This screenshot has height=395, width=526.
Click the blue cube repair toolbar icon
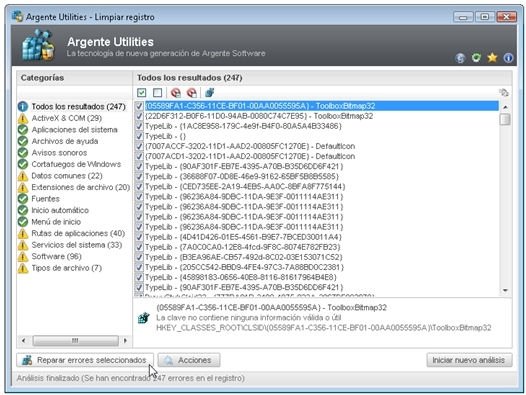tap(210, 92)
